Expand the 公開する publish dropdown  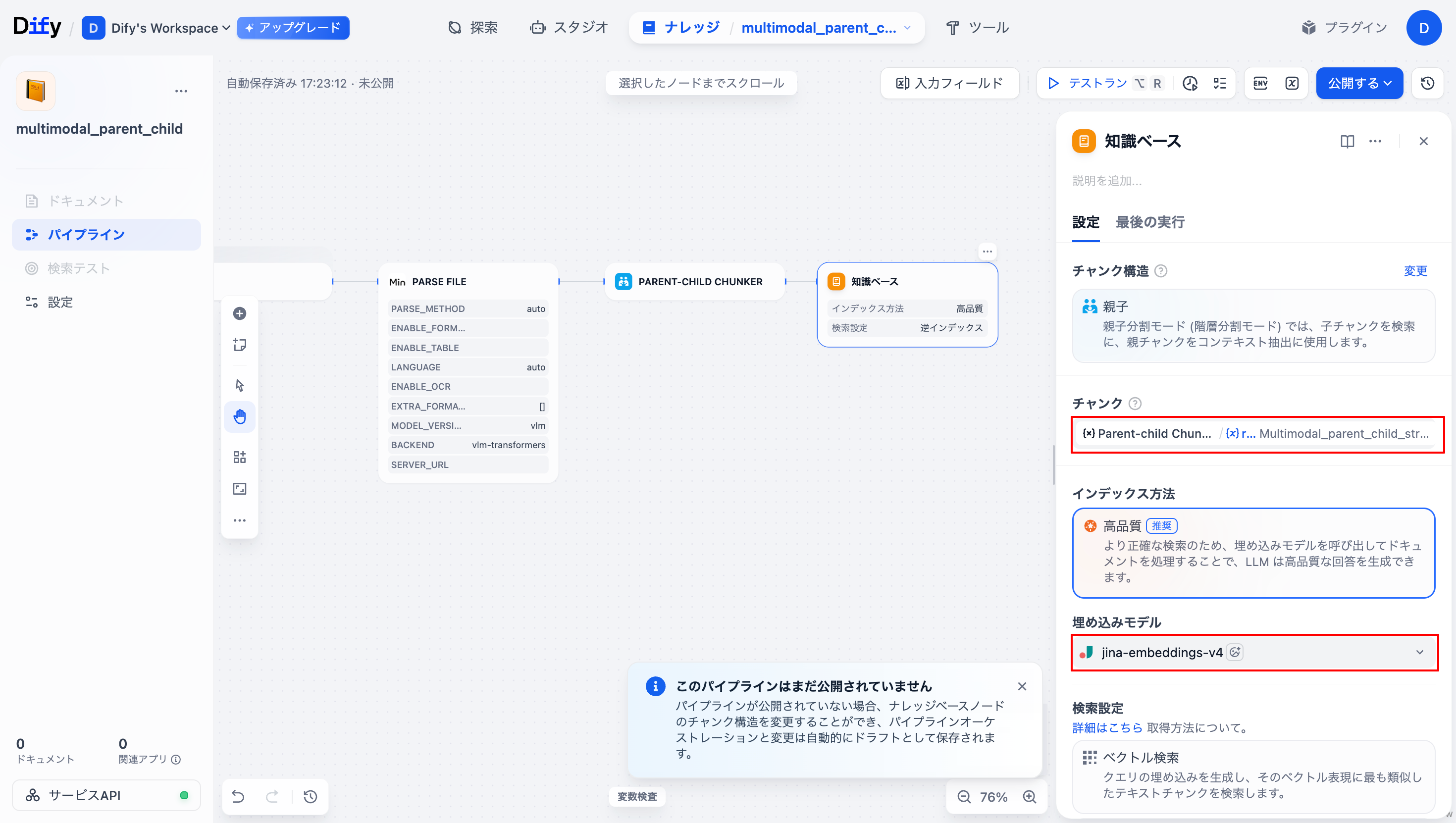[1359, 83]
